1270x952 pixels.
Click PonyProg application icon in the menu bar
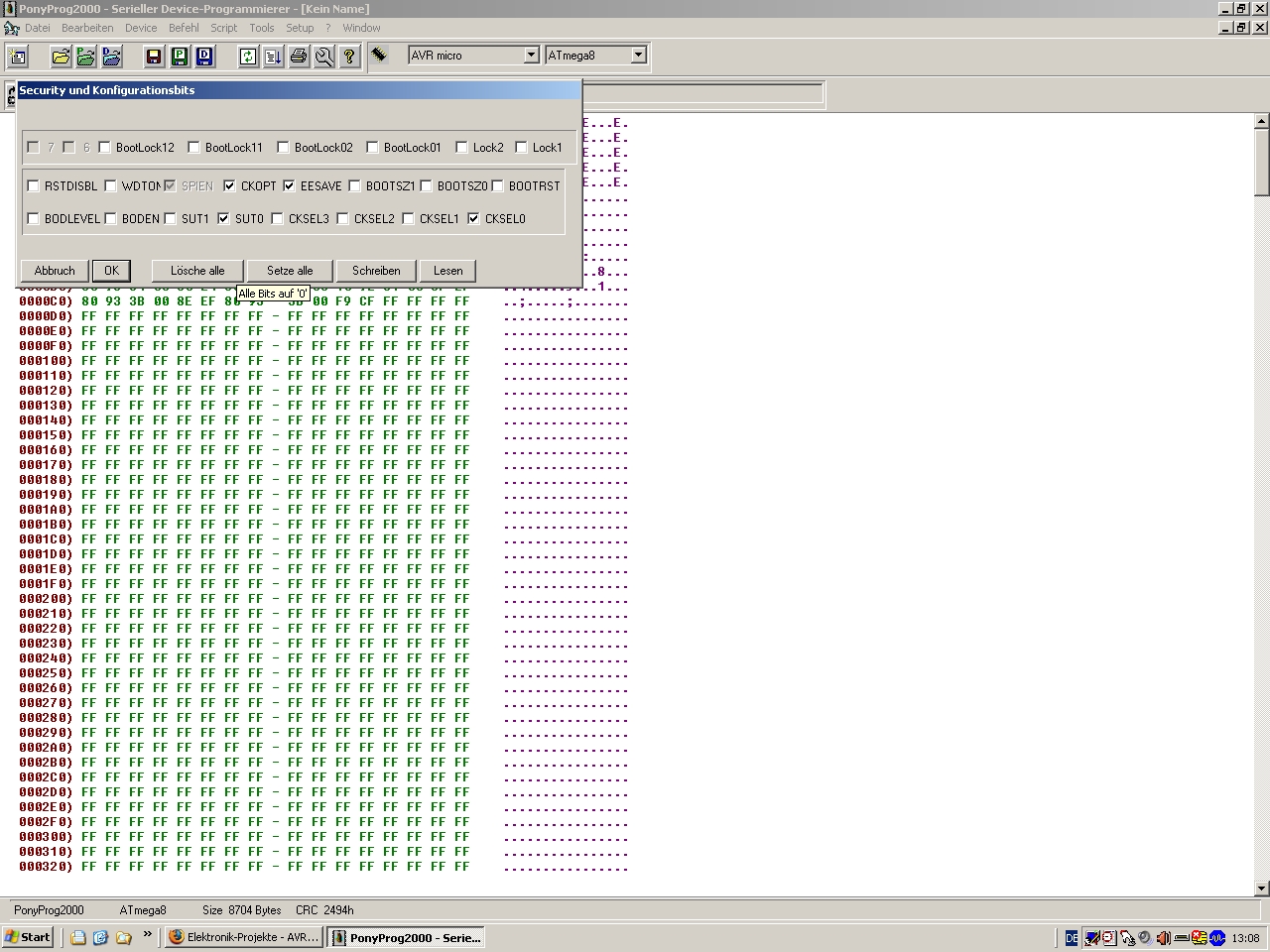(x=11, y=28)
